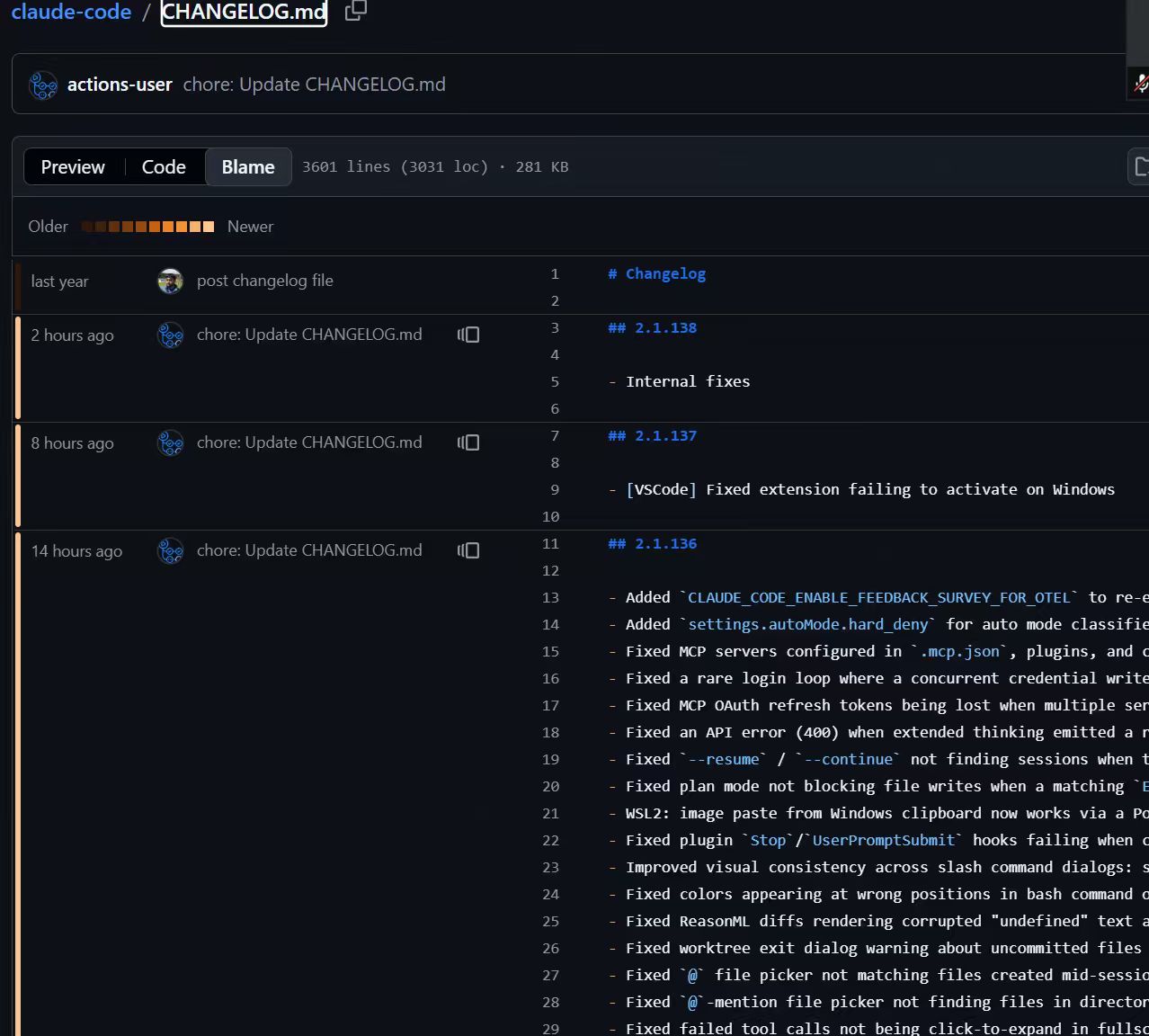Click the '## 2.1.136' heading

click(x=653, y=544)
